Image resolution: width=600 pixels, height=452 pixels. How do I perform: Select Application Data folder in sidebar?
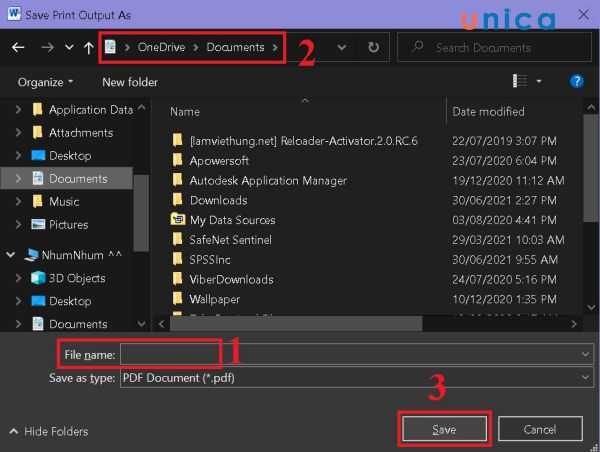[x=91, y=110]
